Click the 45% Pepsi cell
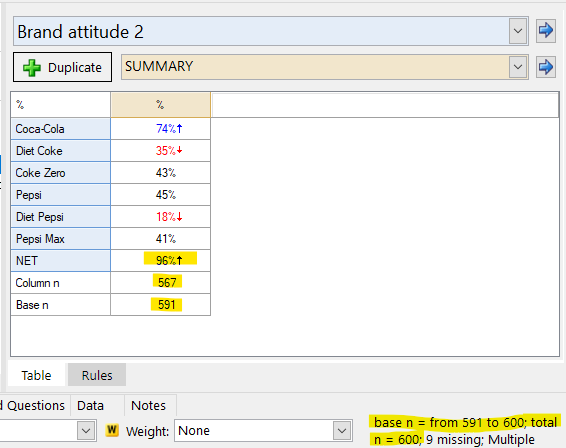Image resolution: width=566 pixels, height=448 pixels. pos(161,195)
